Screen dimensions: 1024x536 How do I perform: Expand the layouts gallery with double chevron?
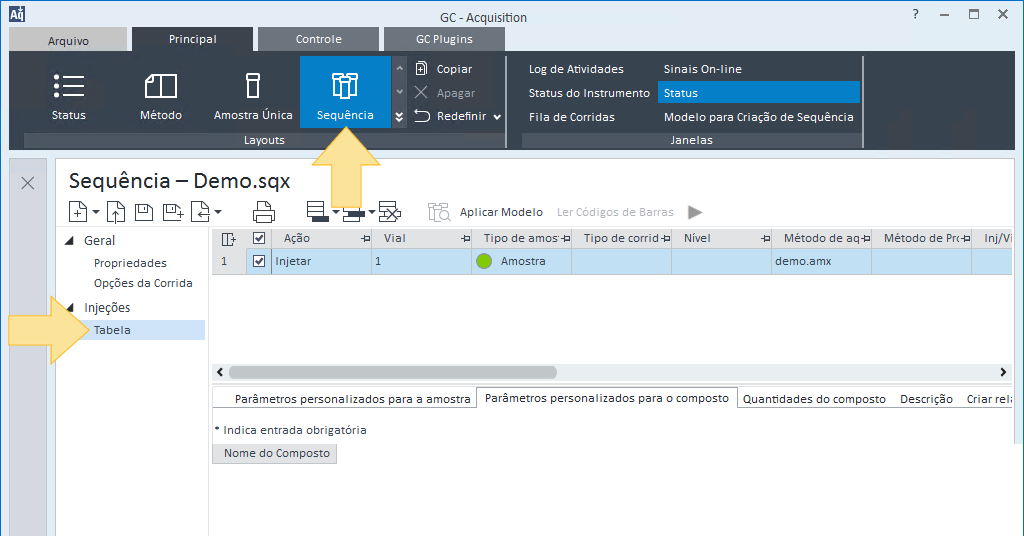(x=400, y=117)
